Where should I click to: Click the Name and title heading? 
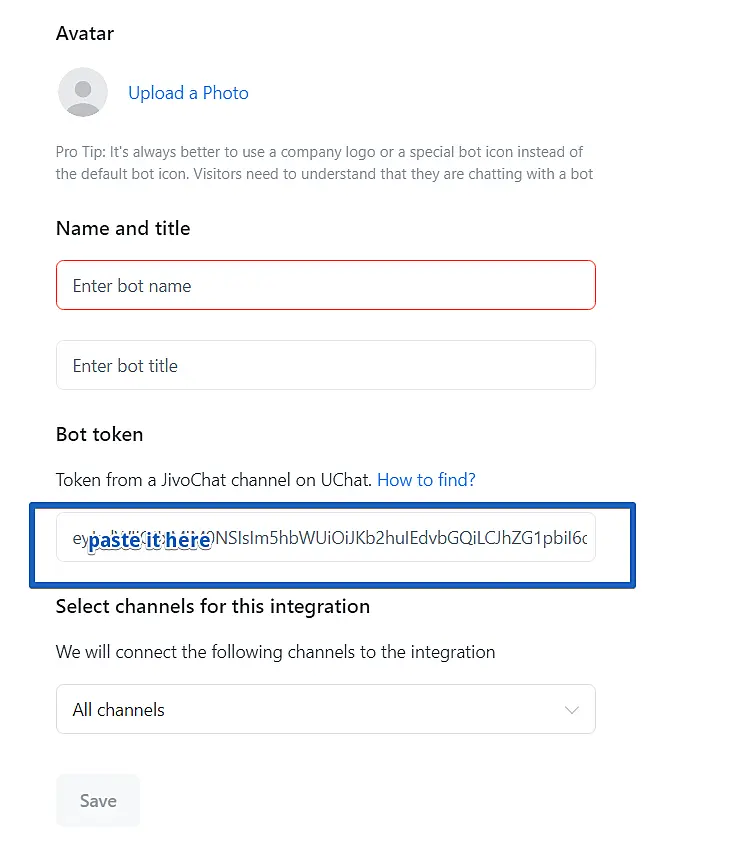(123, 229)
